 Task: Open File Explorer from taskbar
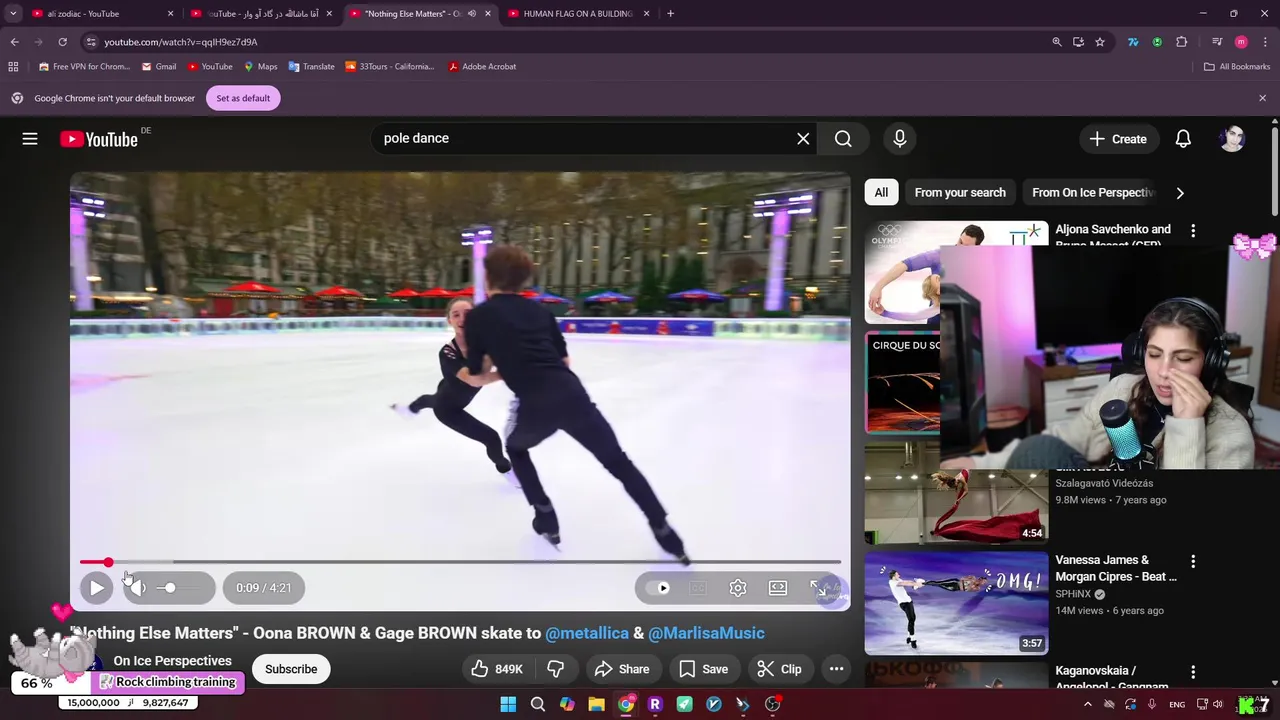596,704
